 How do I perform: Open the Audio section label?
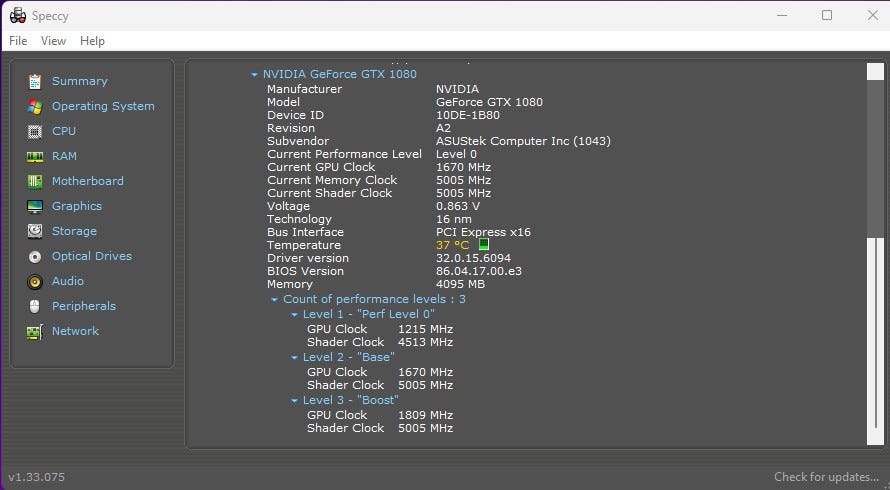tap(68, 281)
